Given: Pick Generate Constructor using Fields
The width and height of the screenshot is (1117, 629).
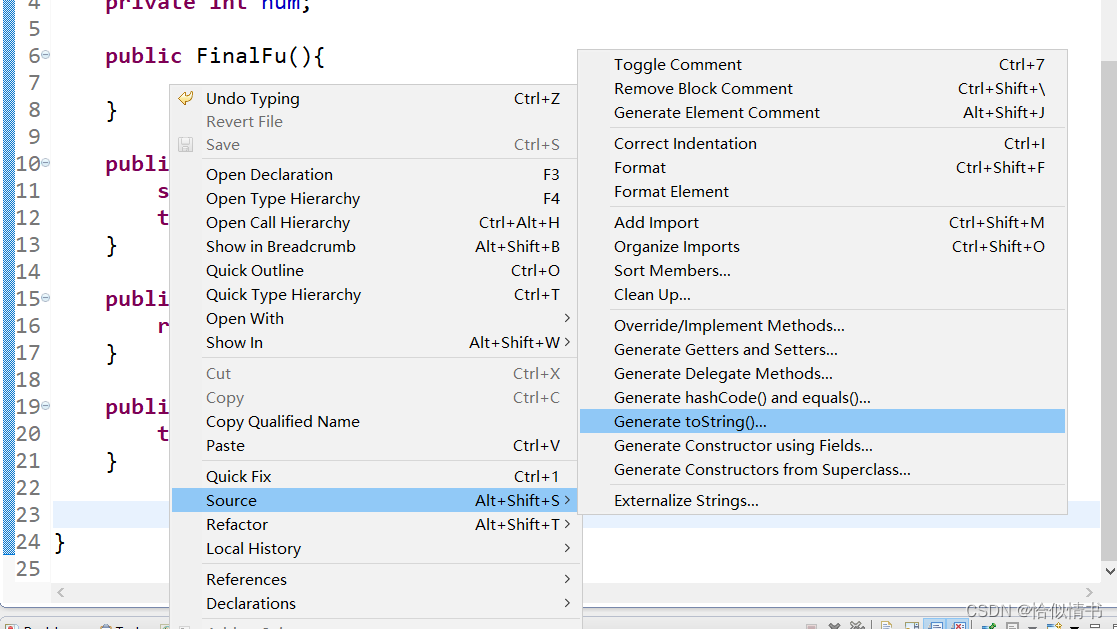Looking at the screenshot, I should pyautogui.click(x=743, y=446).
